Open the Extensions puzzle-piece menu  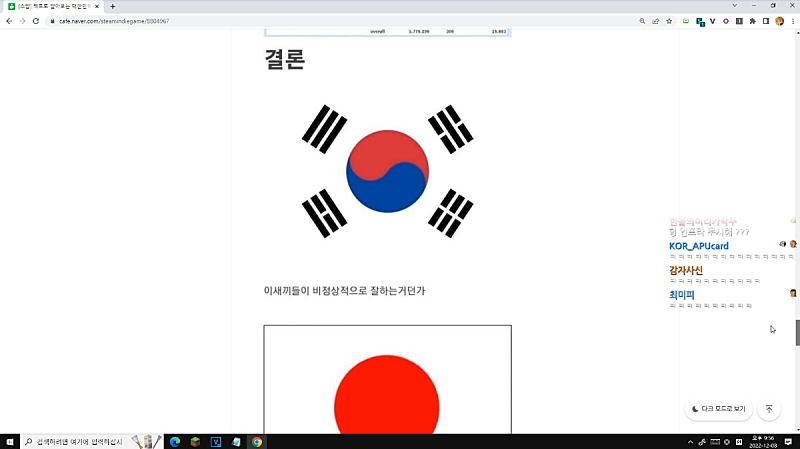coord(753,21)
